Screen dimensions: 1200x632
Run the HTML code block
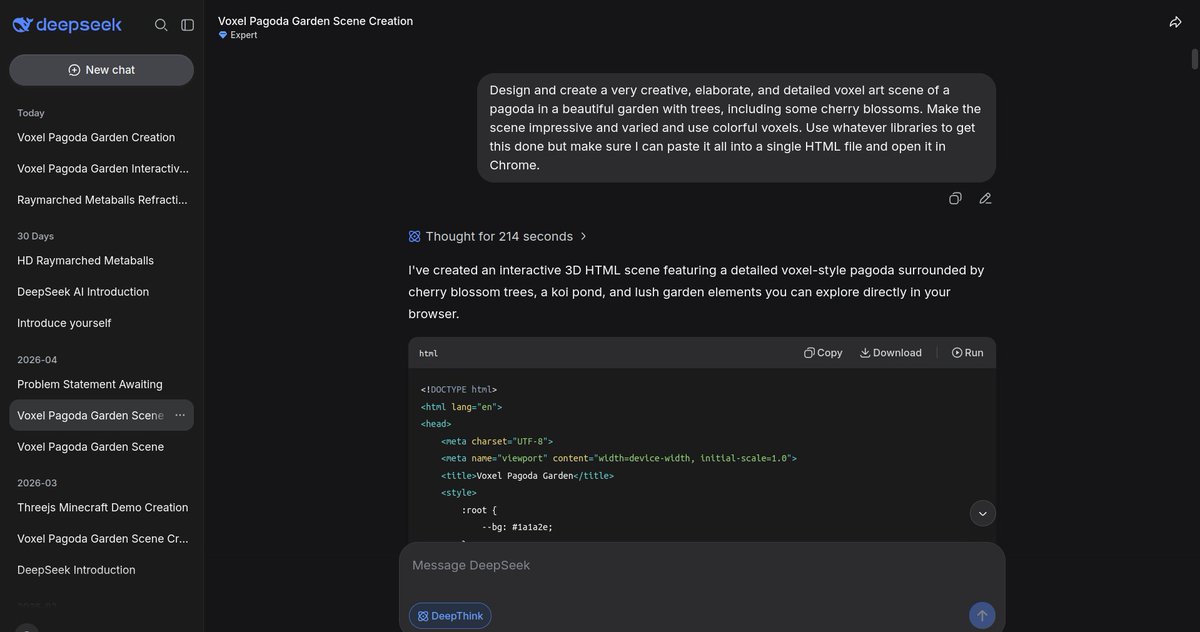point(967,353)
